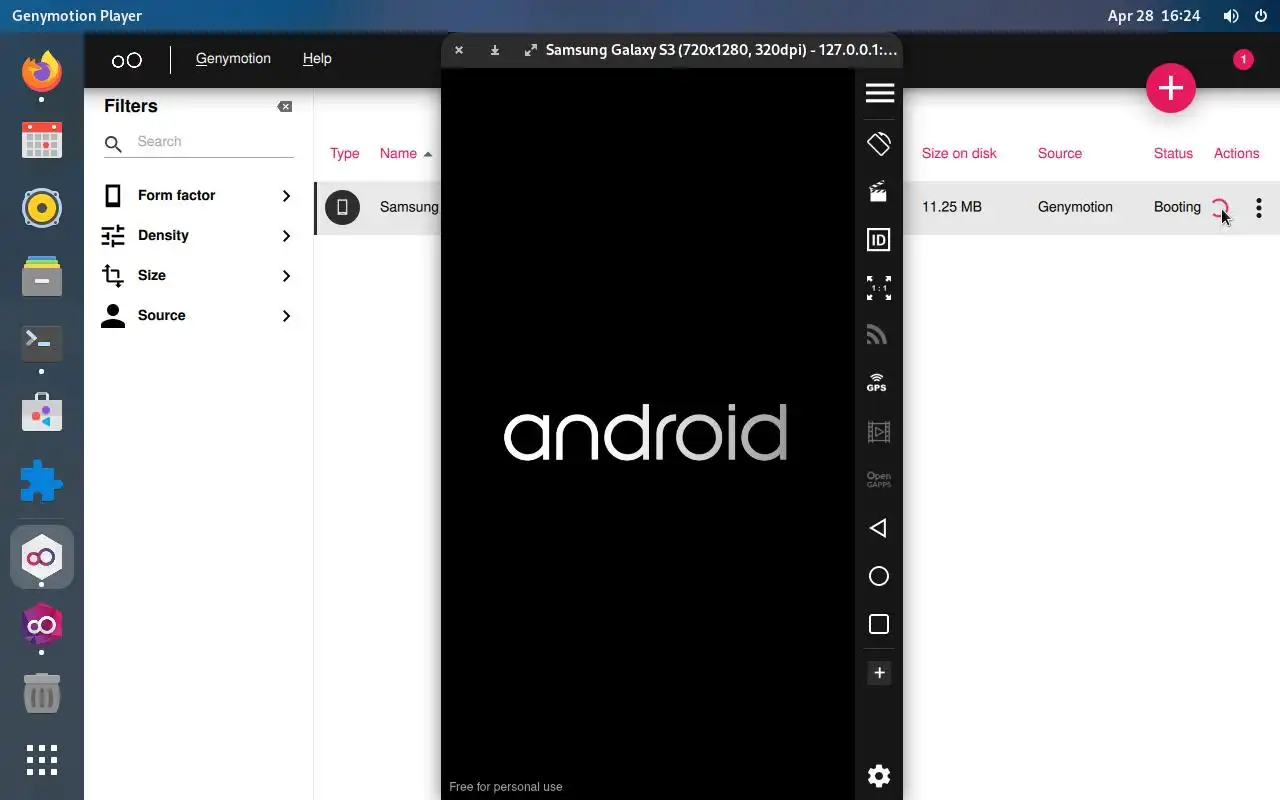
Task: Add a new virtual device
Action: [1171, 89]
